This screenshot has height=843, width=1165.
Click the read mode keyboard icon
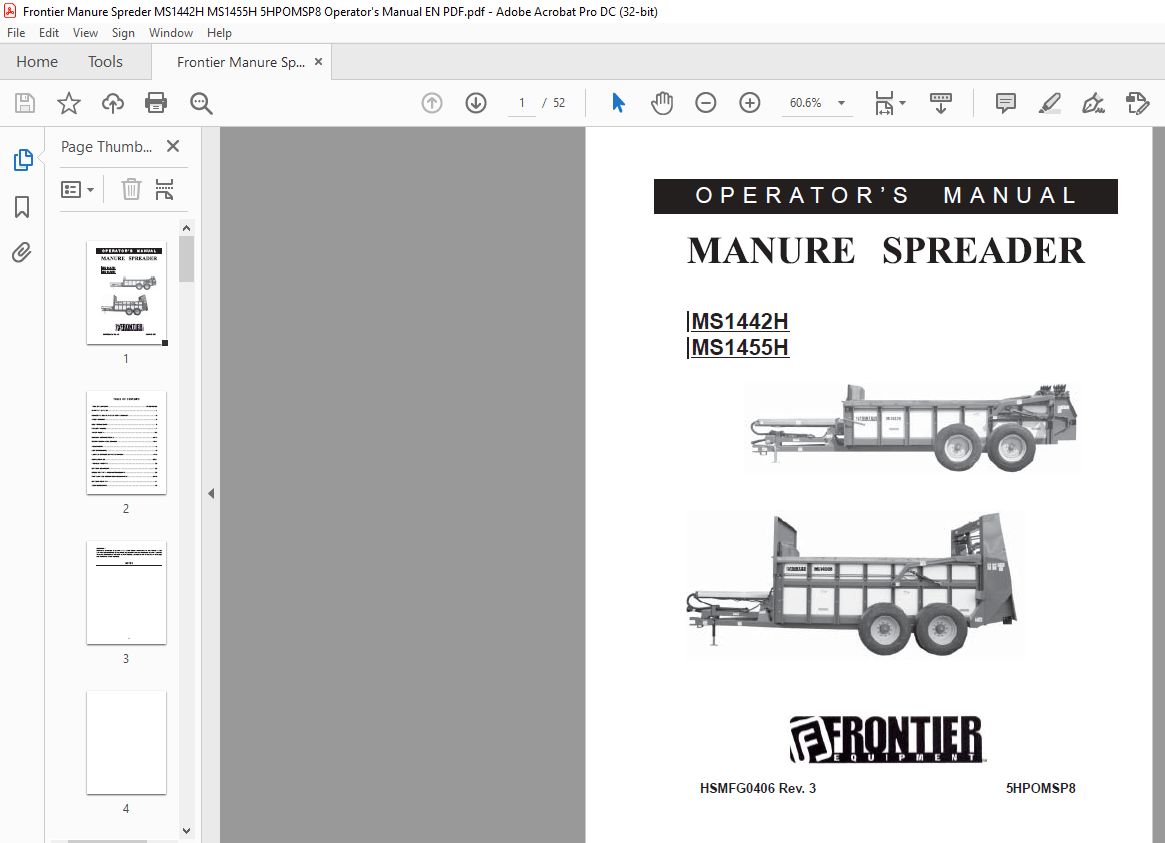click(x=941, y=102)
